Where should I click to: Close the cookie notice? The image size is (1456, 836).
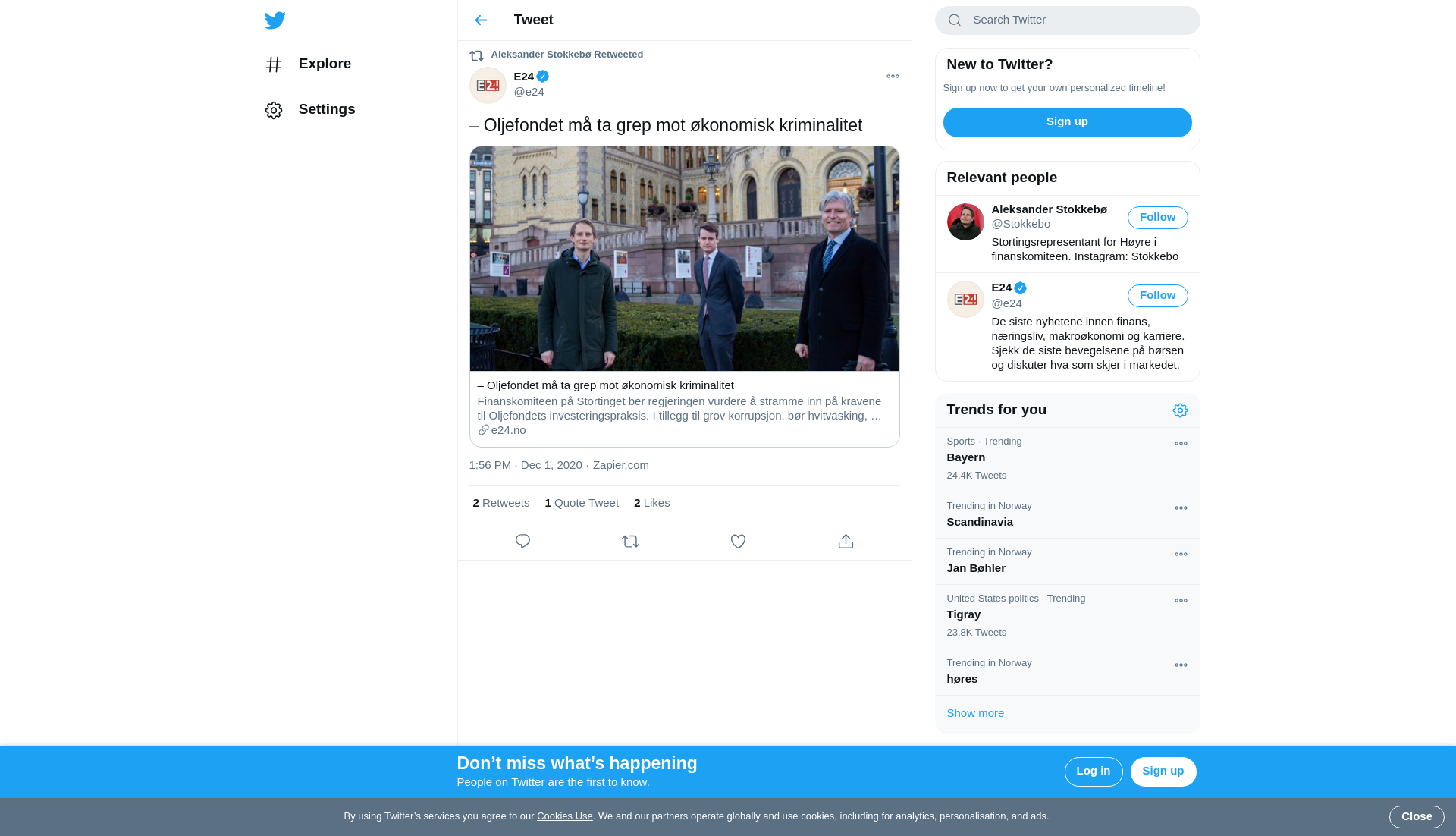tap(1416, 817)
